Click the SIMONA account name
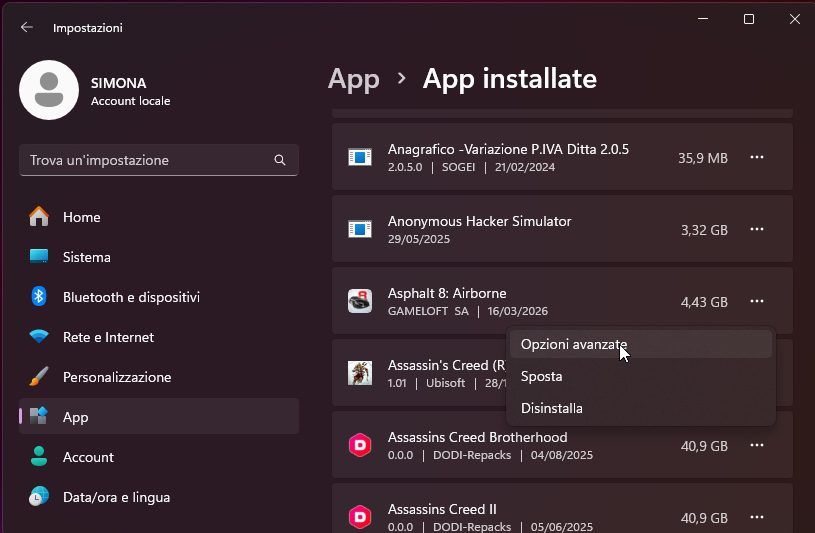The width and height of the screenshot is (815, 533). point(119,83)
